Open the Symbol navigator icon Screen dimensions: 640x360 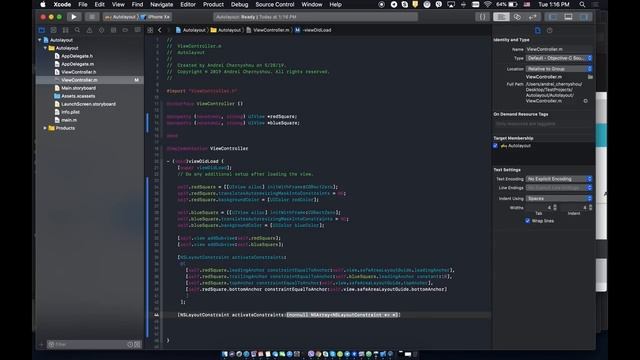(65, 30)
